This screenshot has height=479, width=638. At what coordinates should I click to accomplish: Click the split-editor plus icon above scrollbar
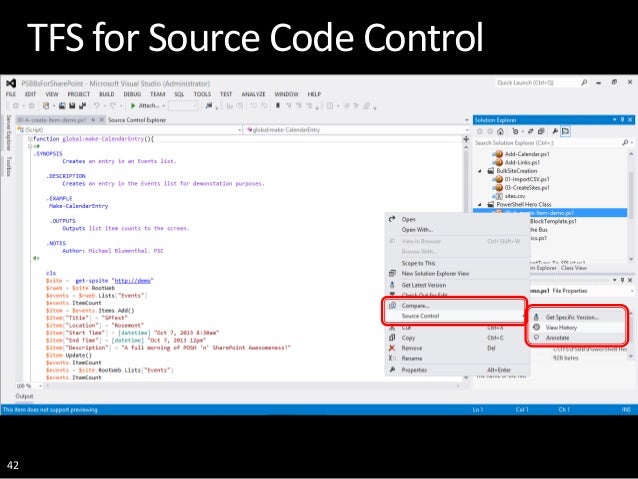point(466,139)
